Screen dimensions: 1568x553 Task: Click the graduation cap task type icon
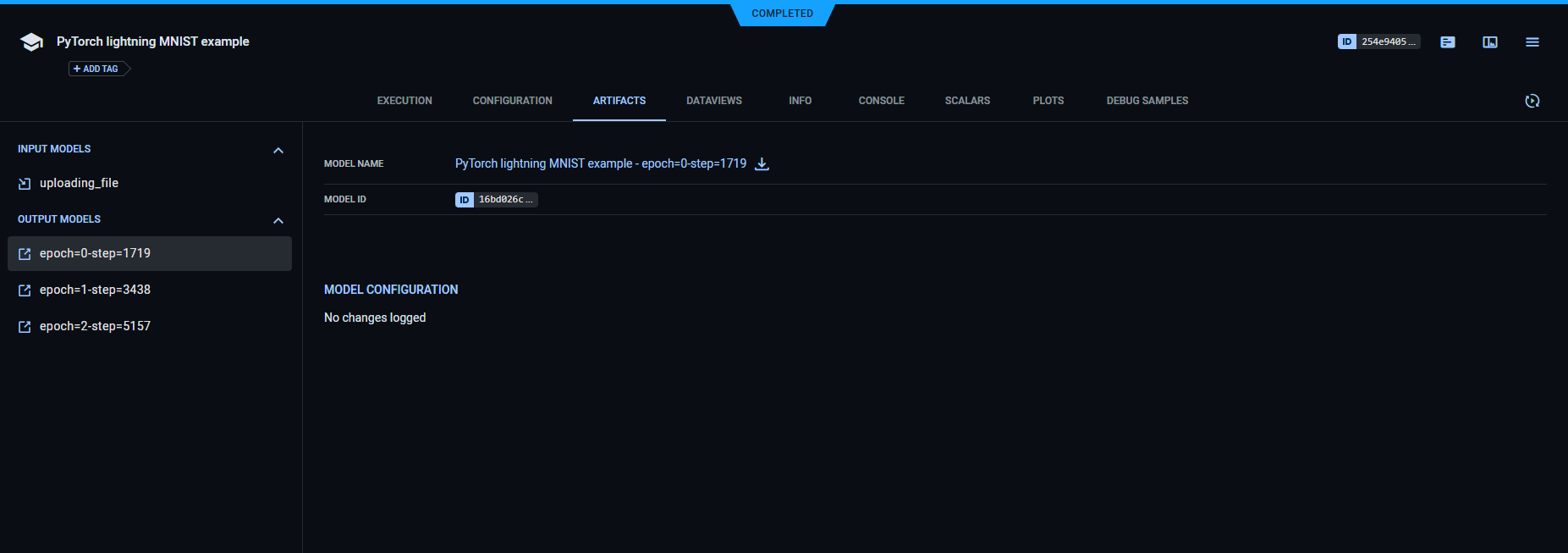tap(31, 42)
